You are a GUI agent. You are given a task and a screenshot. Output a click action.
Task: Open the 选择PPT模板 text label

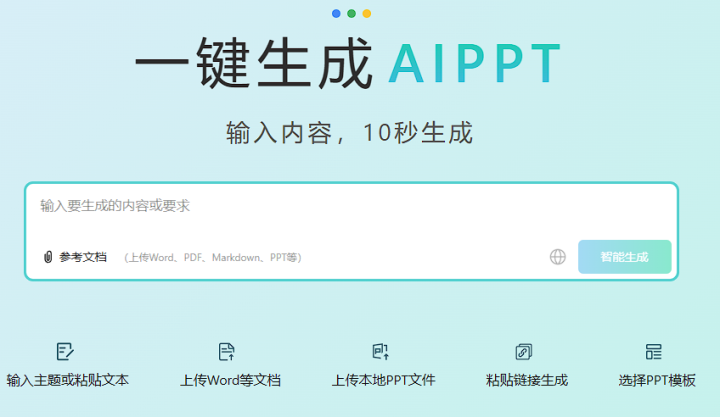(x=657, y=380)
